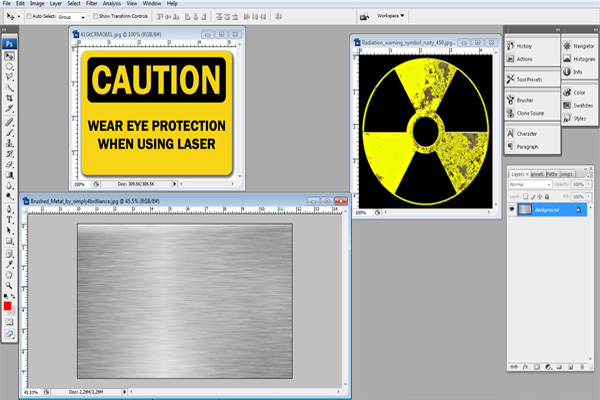
Task: Toggle Lock image pixels in Layers
Action: 533,196
